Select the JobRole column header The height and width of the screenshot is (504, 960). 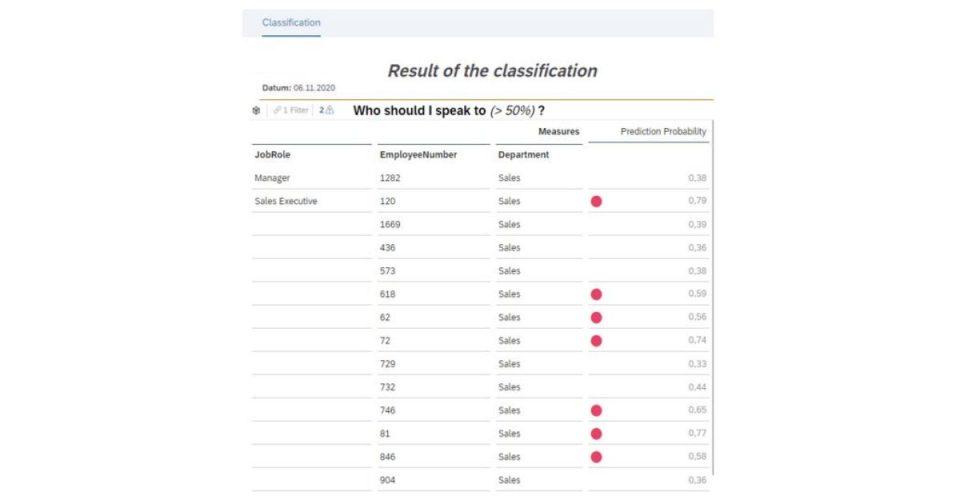tap(272, 155)
